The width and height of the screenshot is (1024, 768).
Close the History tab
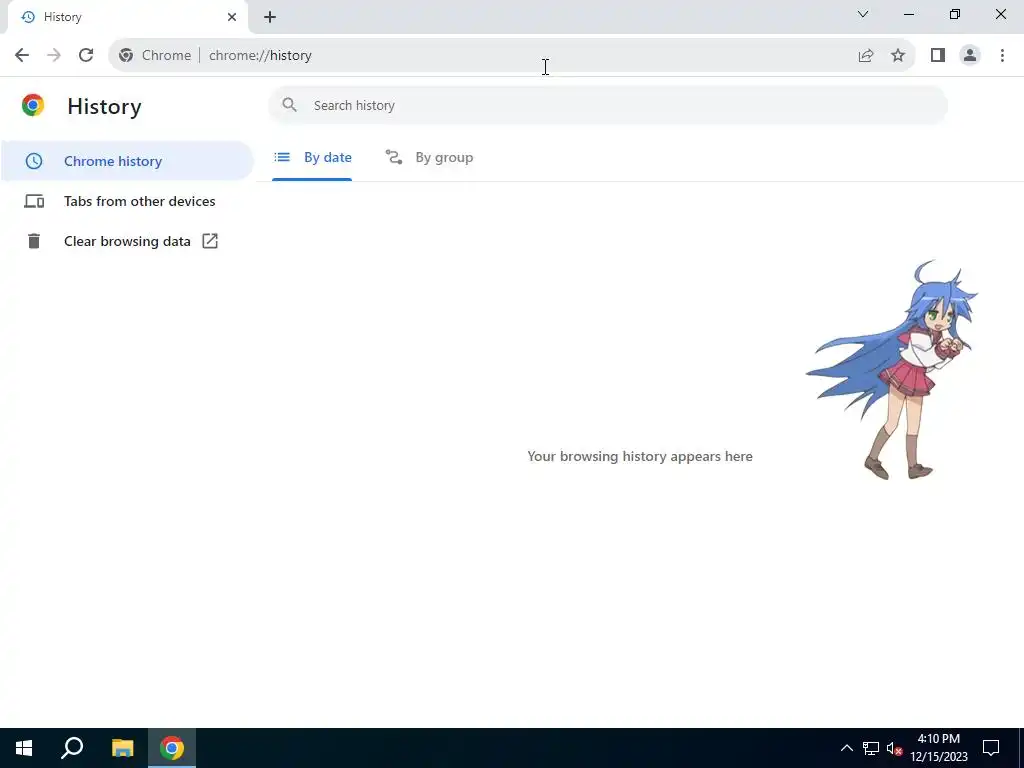[x=232, y=17]
